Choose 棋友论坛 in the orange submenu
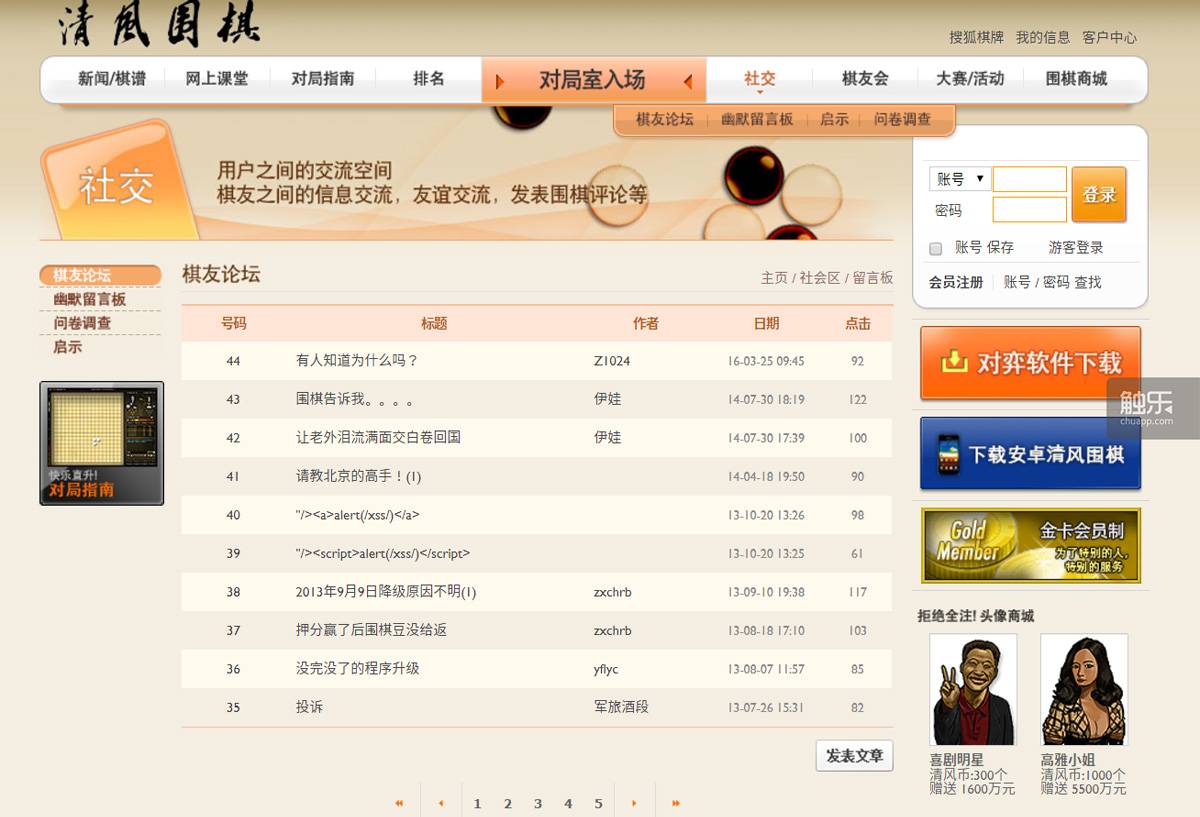The image size is (1200, 817). 665,119
